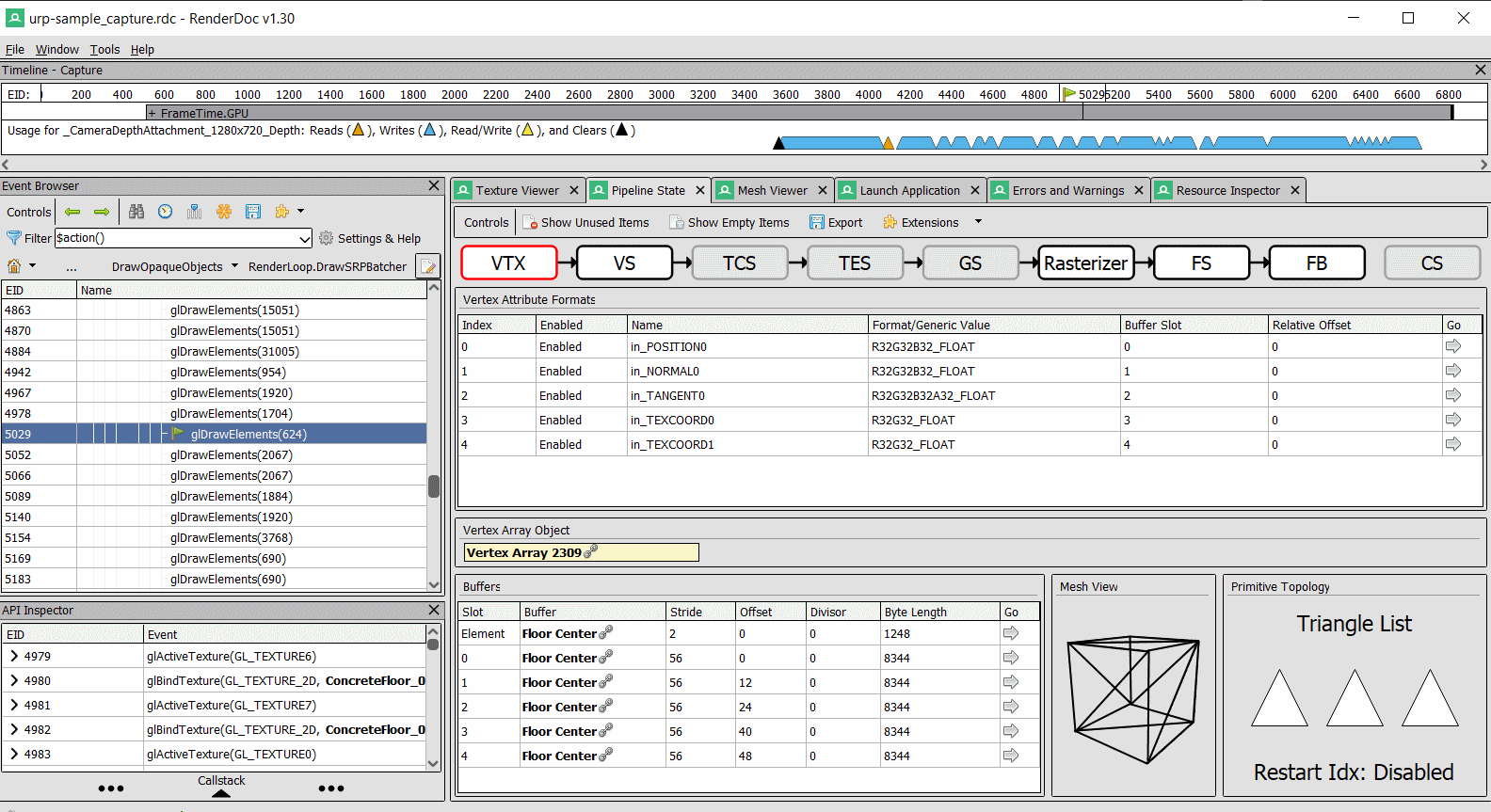Collapse the FrameTime.GPU timeline section
1491x812 pixels.
point(152,113)
